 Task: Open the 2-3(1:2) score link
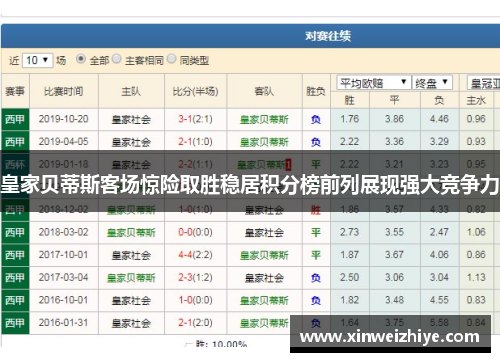(195, 277)
